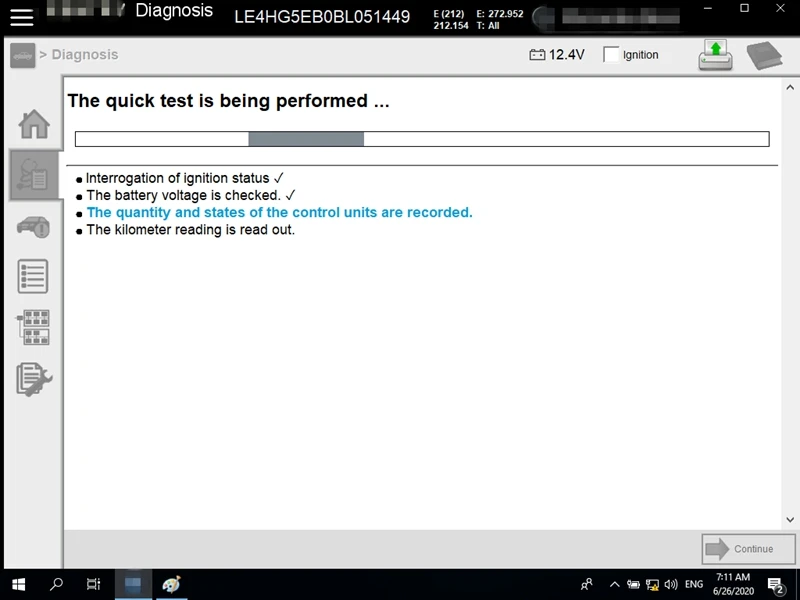
Task: Open the notification action center
Action: point(776,585)
